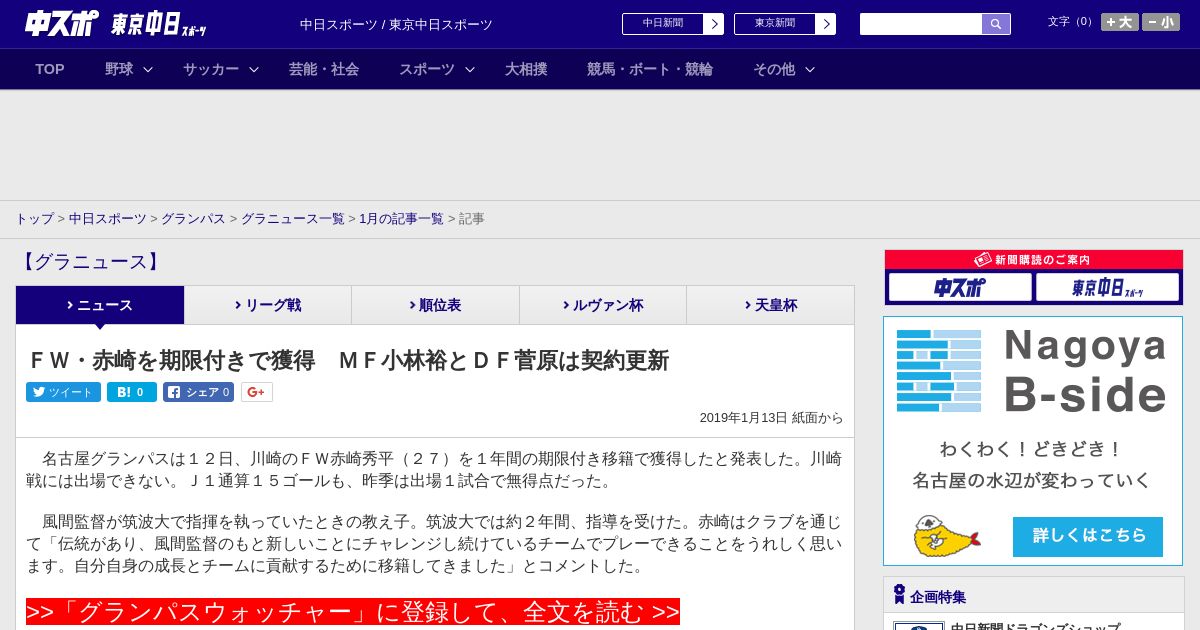Click the article headline ＦＷ・赤崎を期限付きで獲得

[x=347, y=360]
